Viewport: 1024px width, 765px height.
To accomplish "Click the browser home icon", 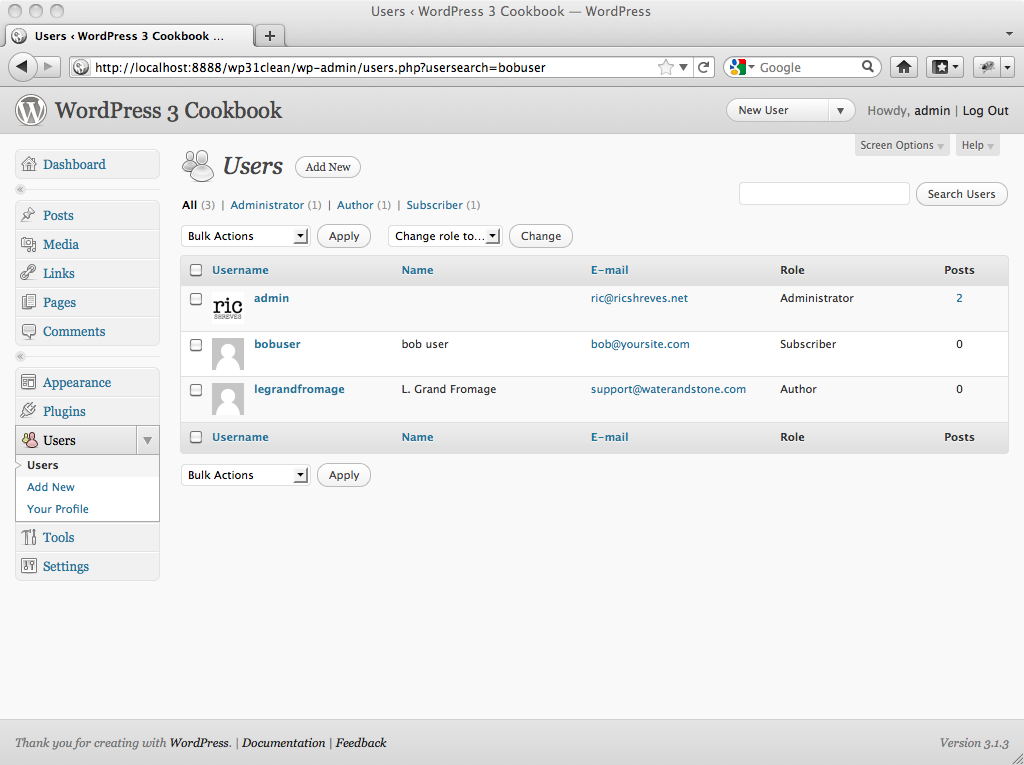I will coord(904,67).
